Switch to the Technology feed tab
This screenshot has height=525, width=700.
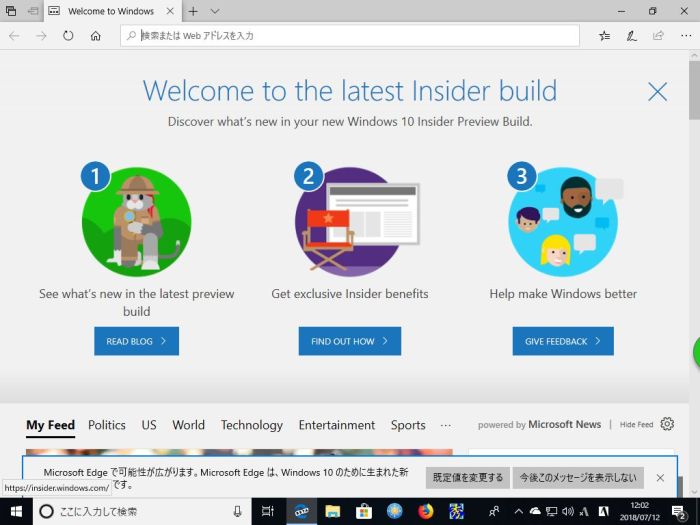pos(251,425)
